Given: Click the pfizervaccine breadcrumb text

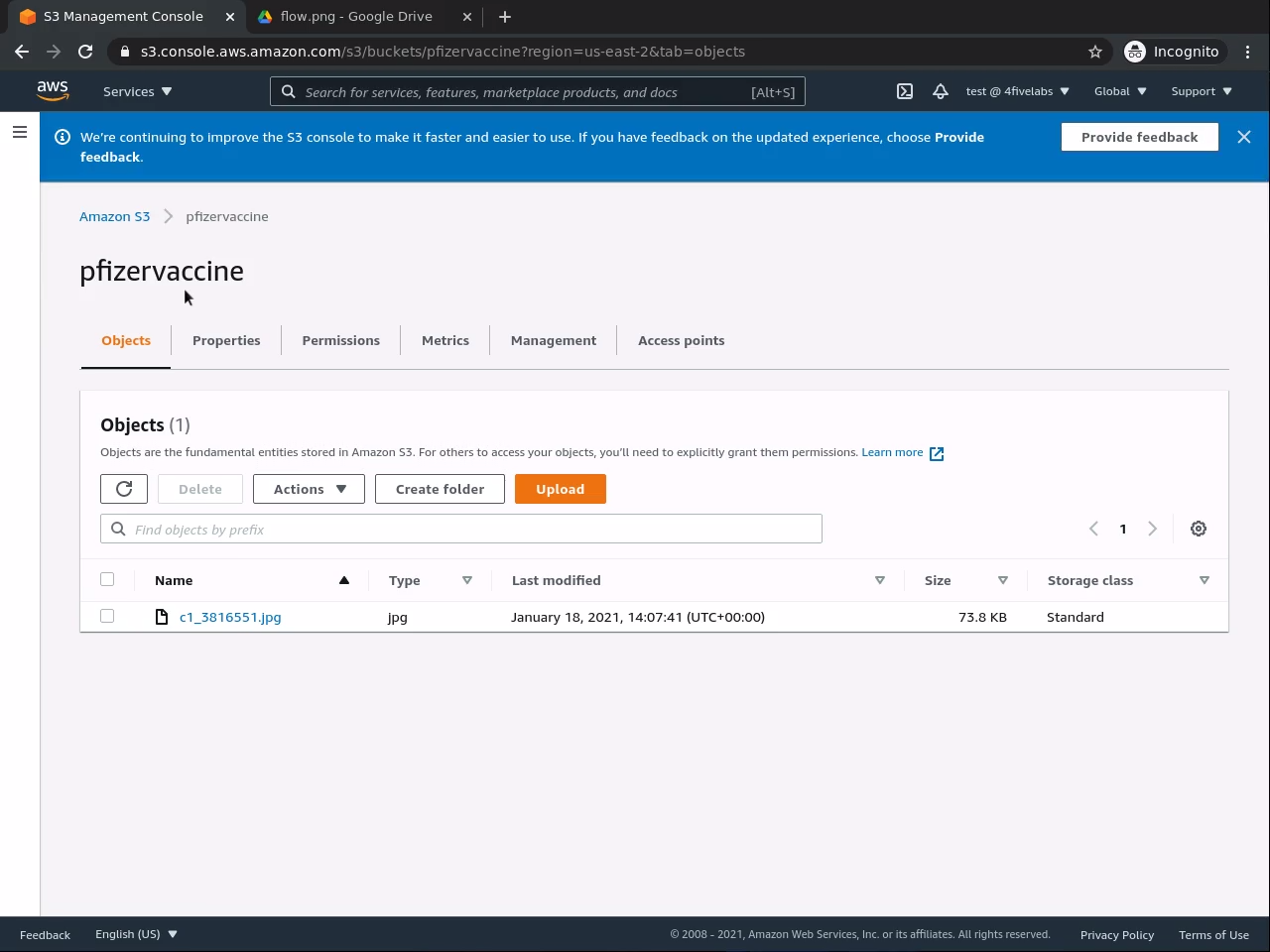Looking at the screenshot, I should click(227, 216).
